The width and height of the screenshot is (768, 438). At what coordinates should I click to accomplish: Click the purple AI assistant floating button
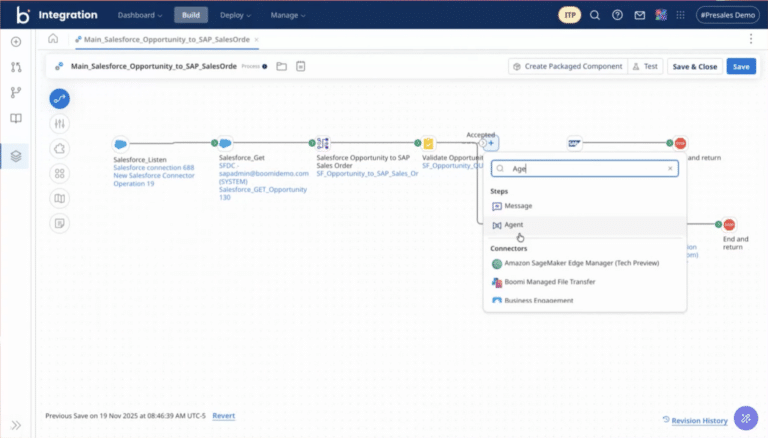pyautogui.click(x=745, y=418)
